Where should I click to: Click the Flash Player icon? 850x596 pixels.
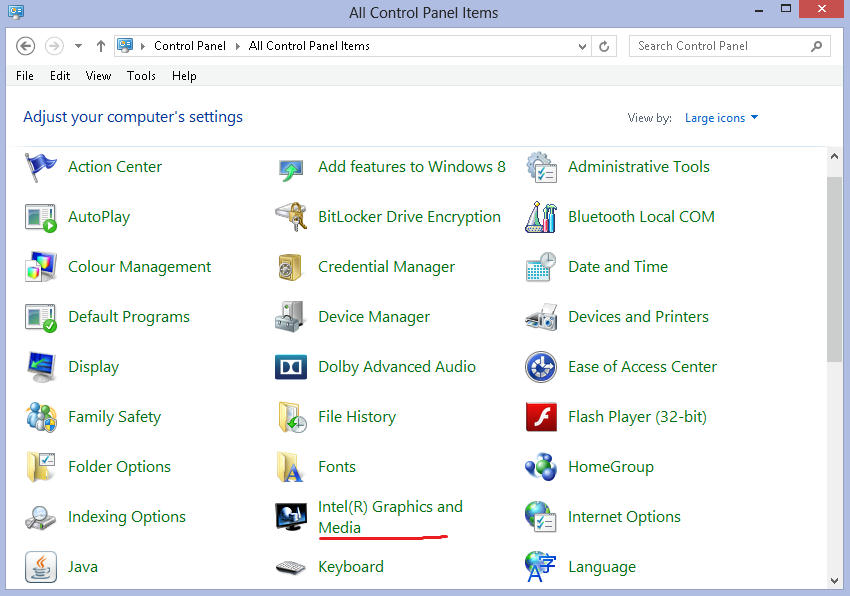point(541,417)
